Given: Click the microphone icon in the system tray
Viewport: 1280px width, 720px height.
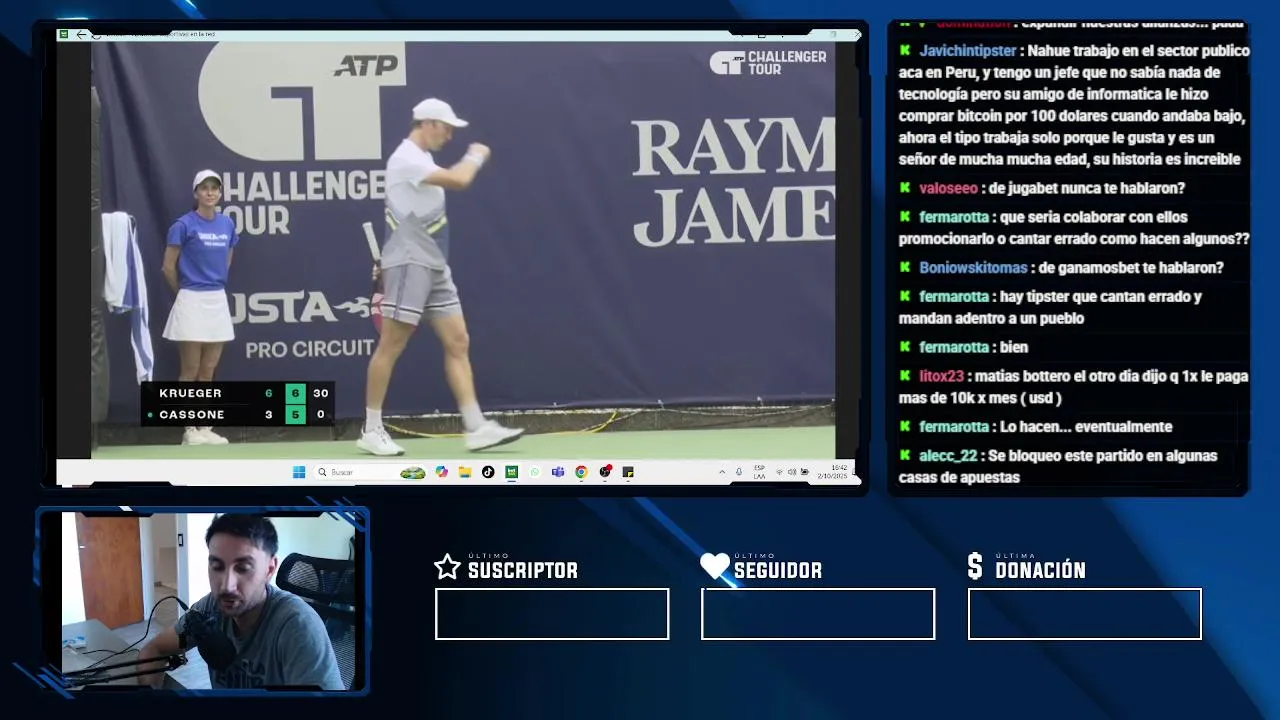Looking at the screenshot, I should [x=739, y=472].
